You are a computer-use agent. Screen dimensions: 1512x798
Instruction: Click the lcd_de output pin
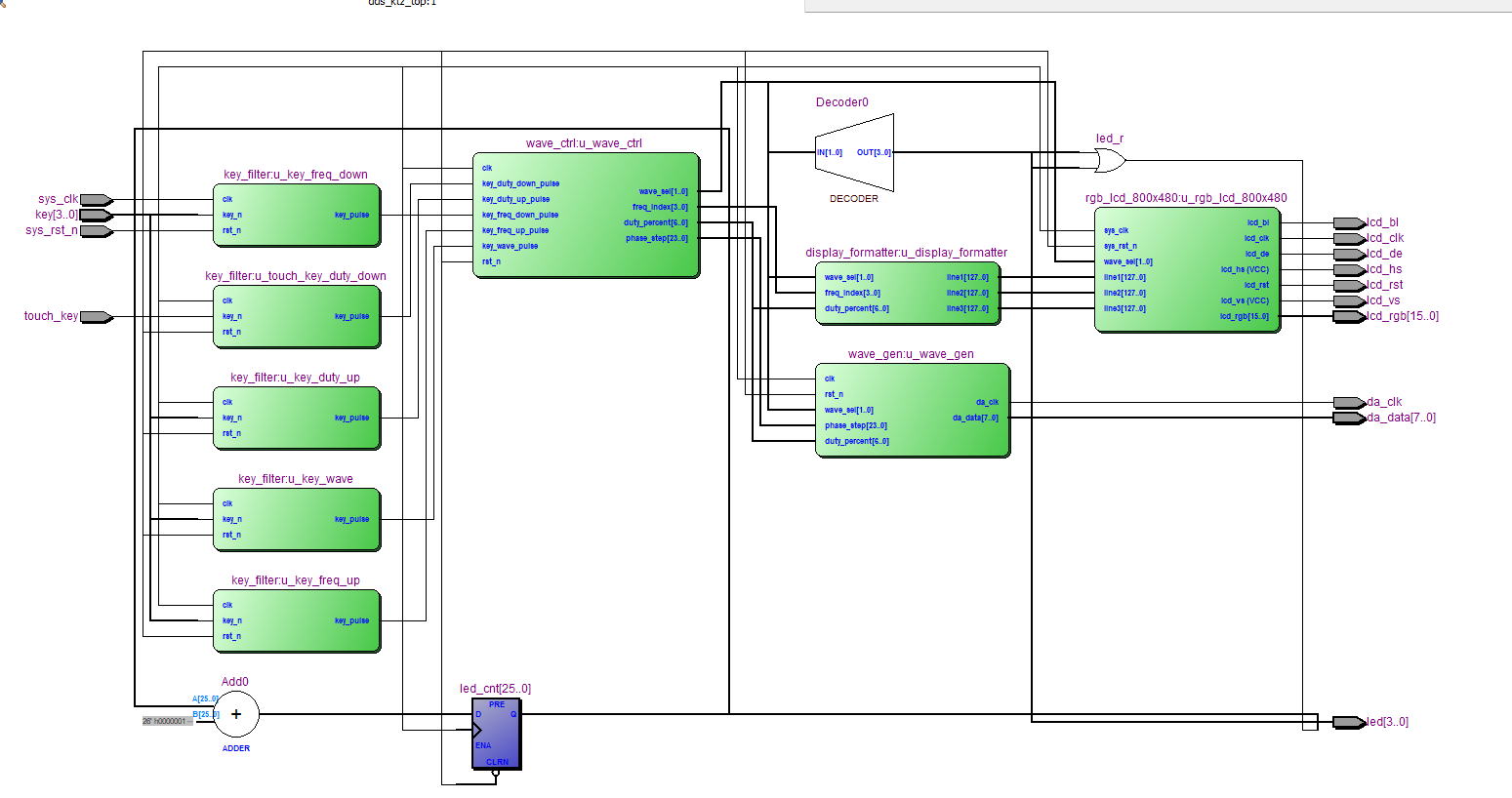coord(1349,254)
